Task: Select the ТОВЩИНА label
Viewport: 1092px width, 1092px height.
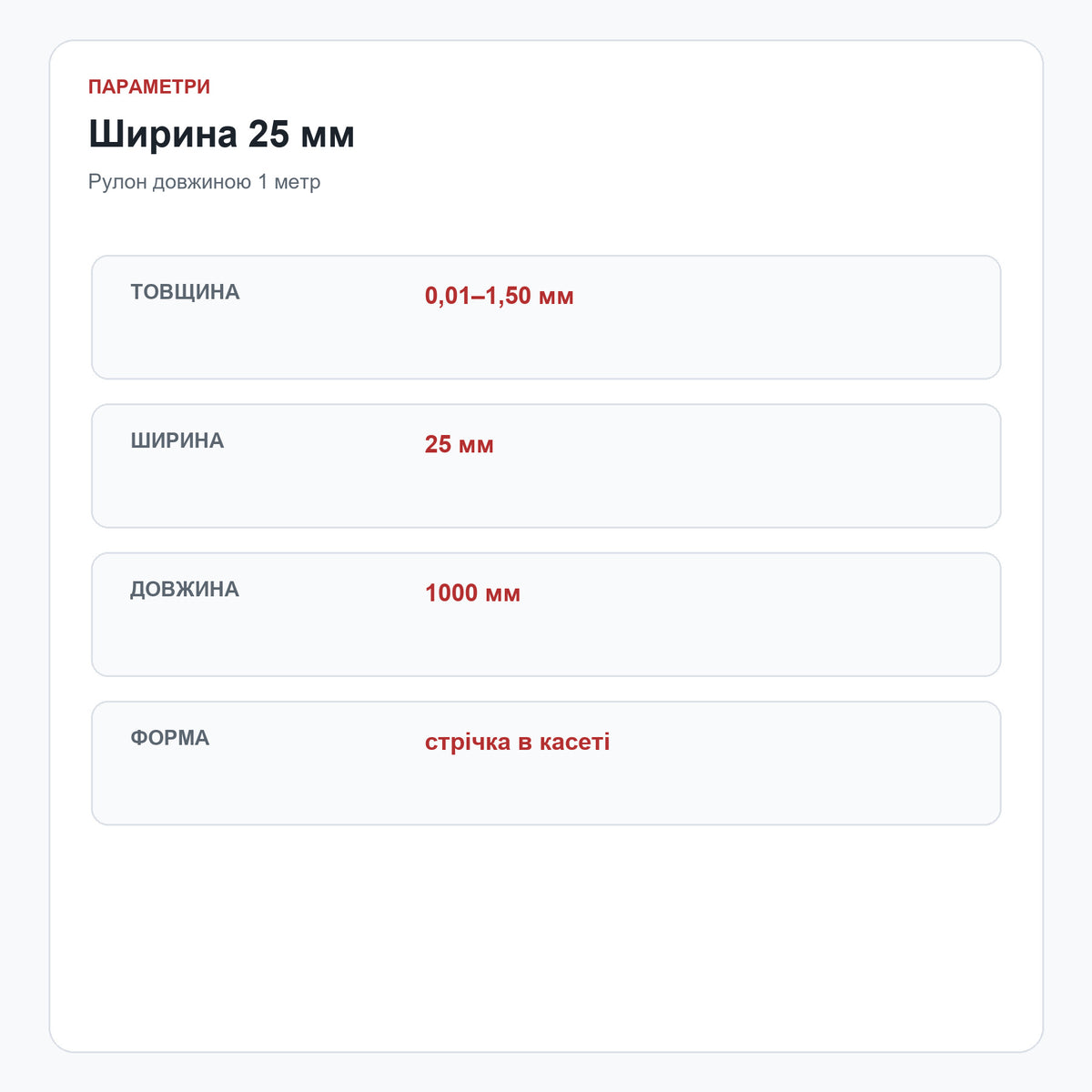Action: (185, 292)
